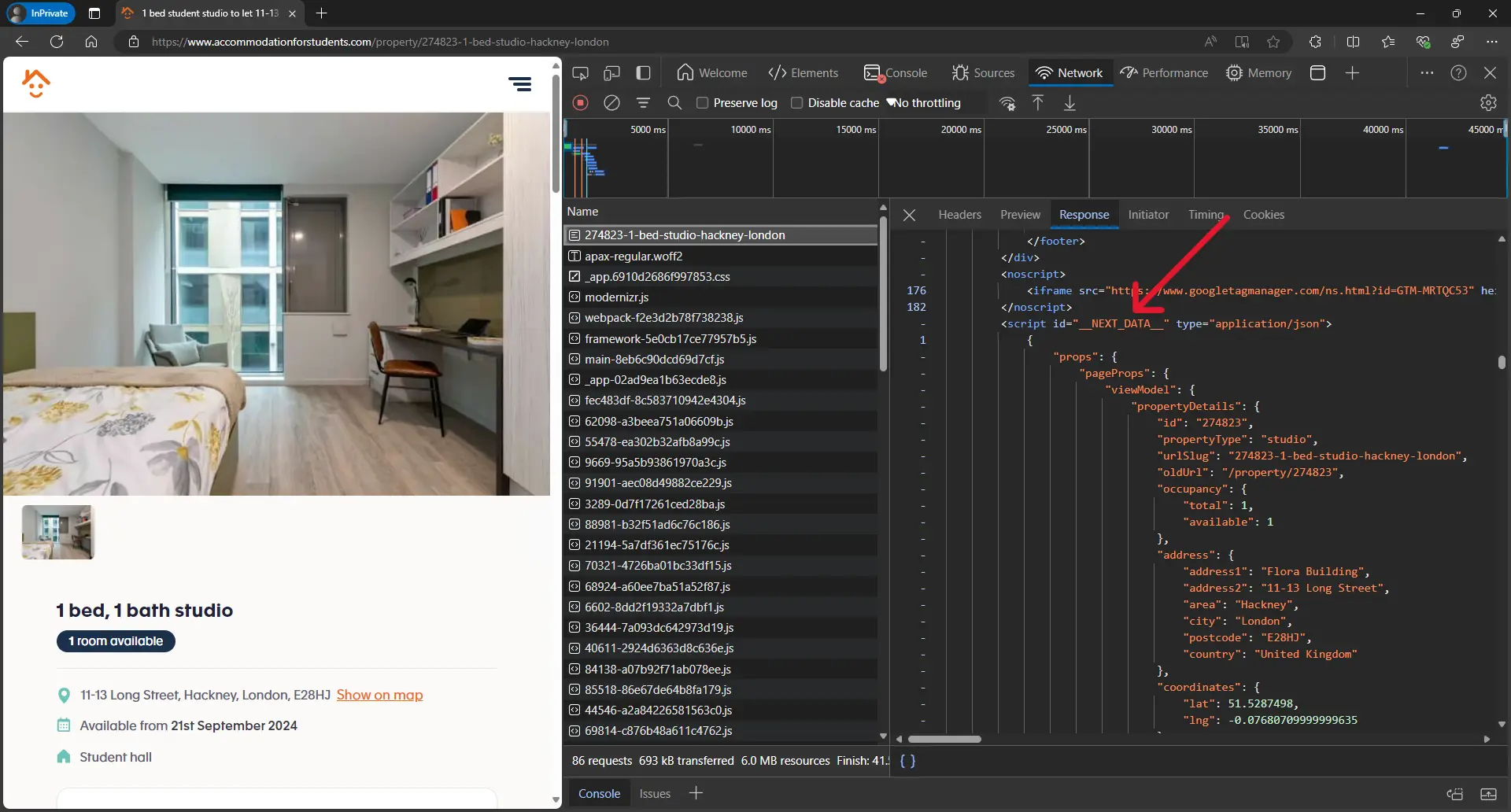Check the Disable cache option

click(x=796, y=103)
